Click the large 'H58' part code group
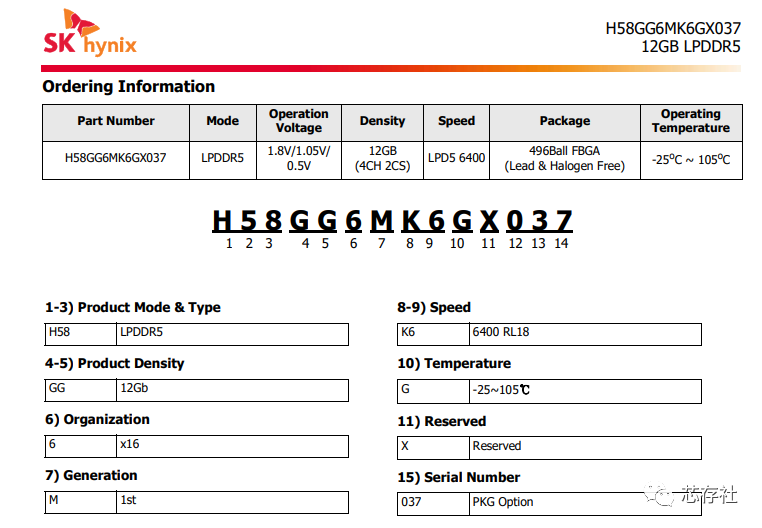Image resolution: width=762 pixels, height=528 pixels. pyautogui.click(x=247, y=221)
